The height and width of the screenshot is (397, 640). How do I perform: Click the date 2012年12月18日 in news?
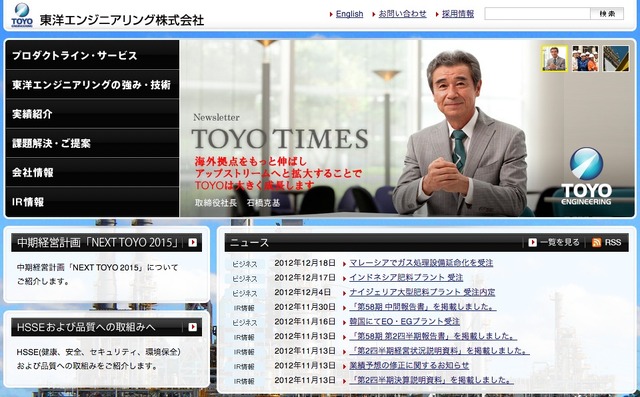[305, 263]
